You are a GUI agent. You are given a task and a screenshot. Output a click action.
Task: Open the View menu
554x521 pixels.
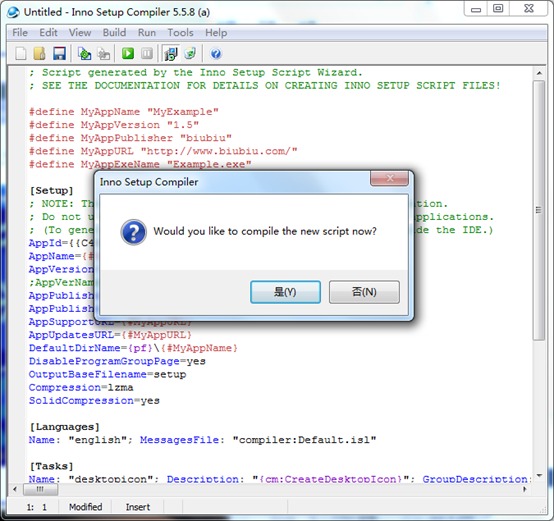tap(80, 33)
